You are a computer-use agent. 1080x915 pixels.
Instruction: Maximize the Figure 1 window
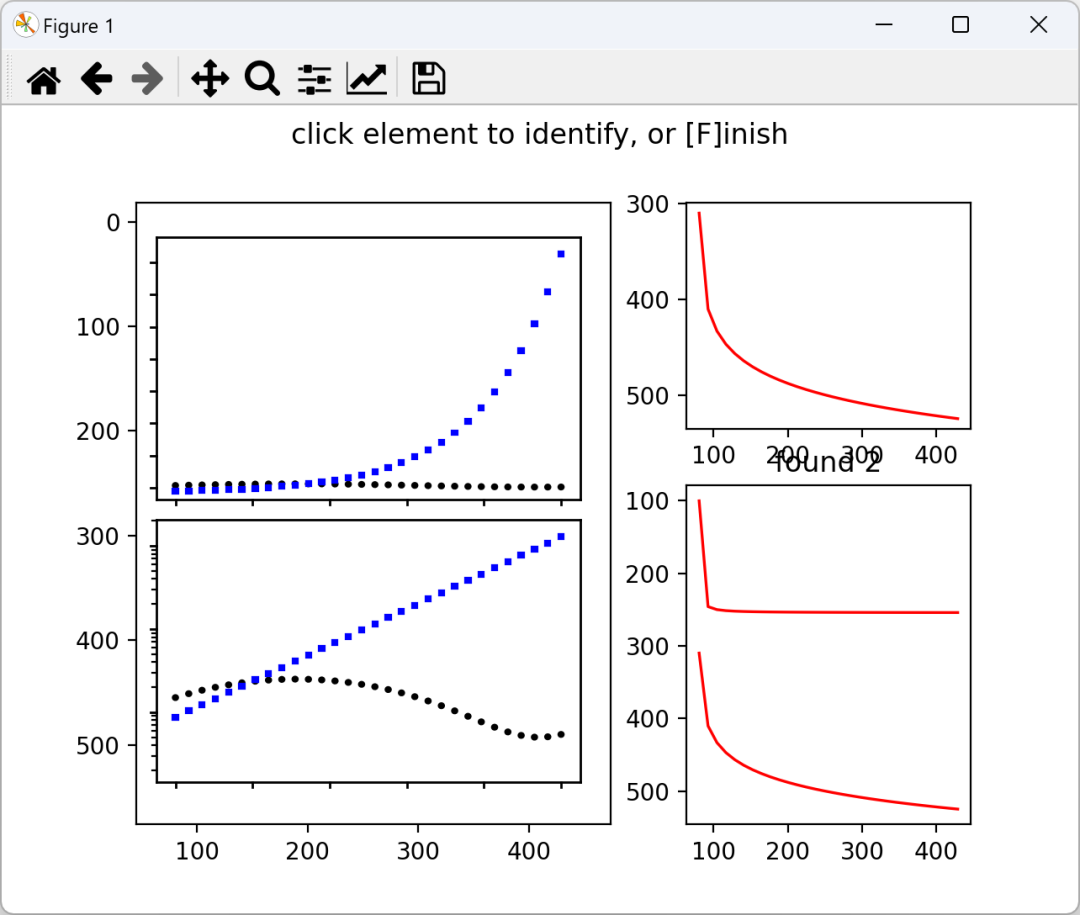[x=960, y=25]
